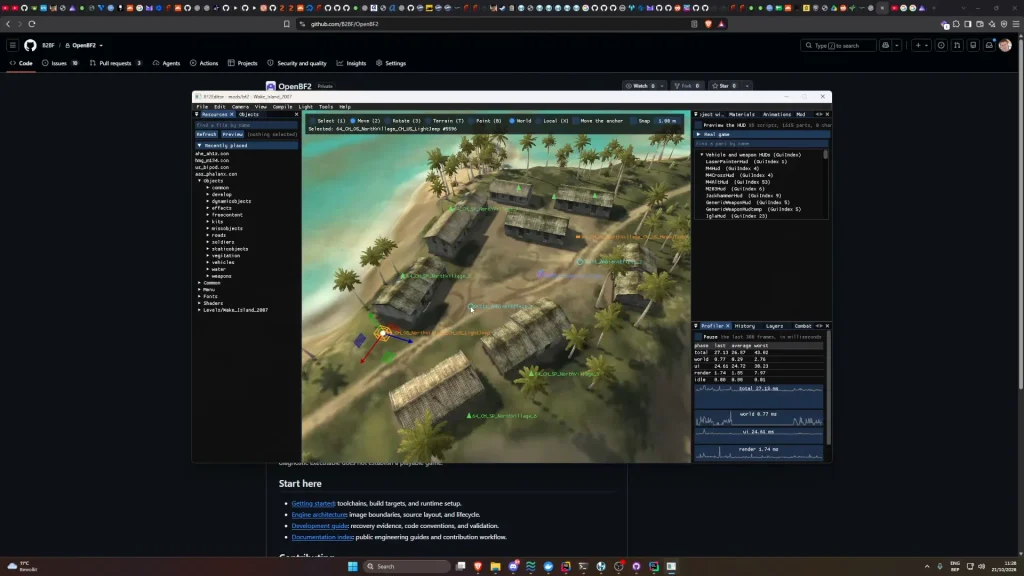Viewport: 1024px width, 576px height.
Task: Open the Documentation index link
Action: tap(322, 537)
